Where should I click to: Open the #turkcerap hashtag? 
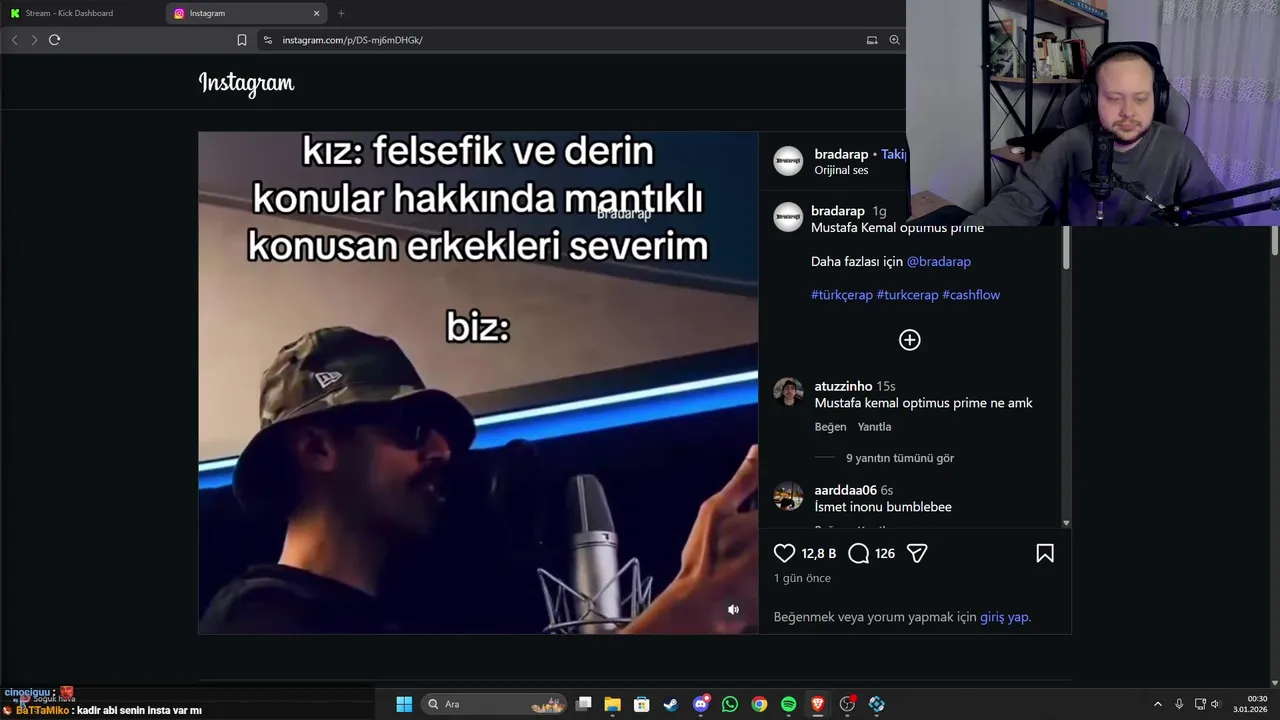click(907, 295)
